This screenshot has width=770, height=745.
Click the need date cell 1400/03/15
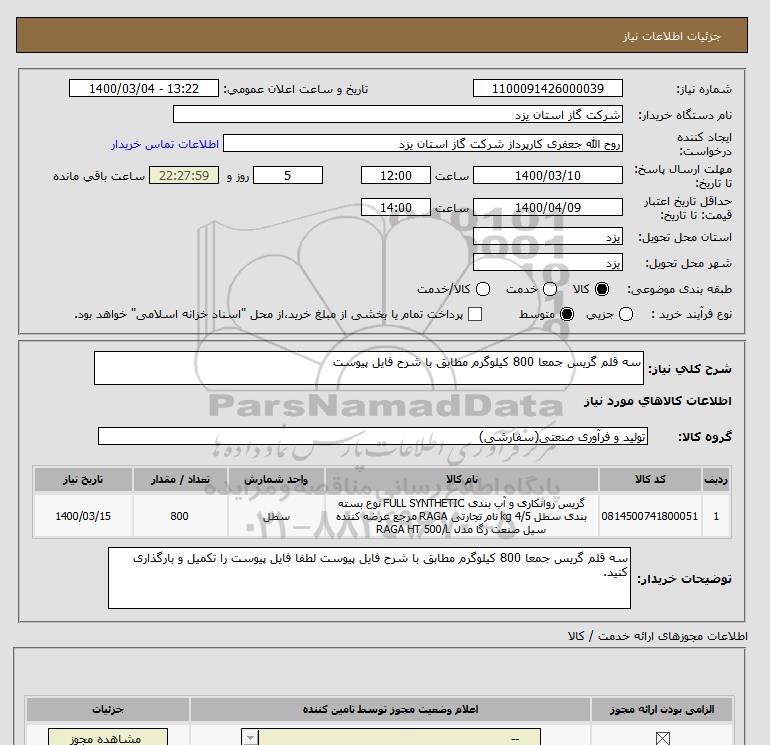tap(83, 516)
